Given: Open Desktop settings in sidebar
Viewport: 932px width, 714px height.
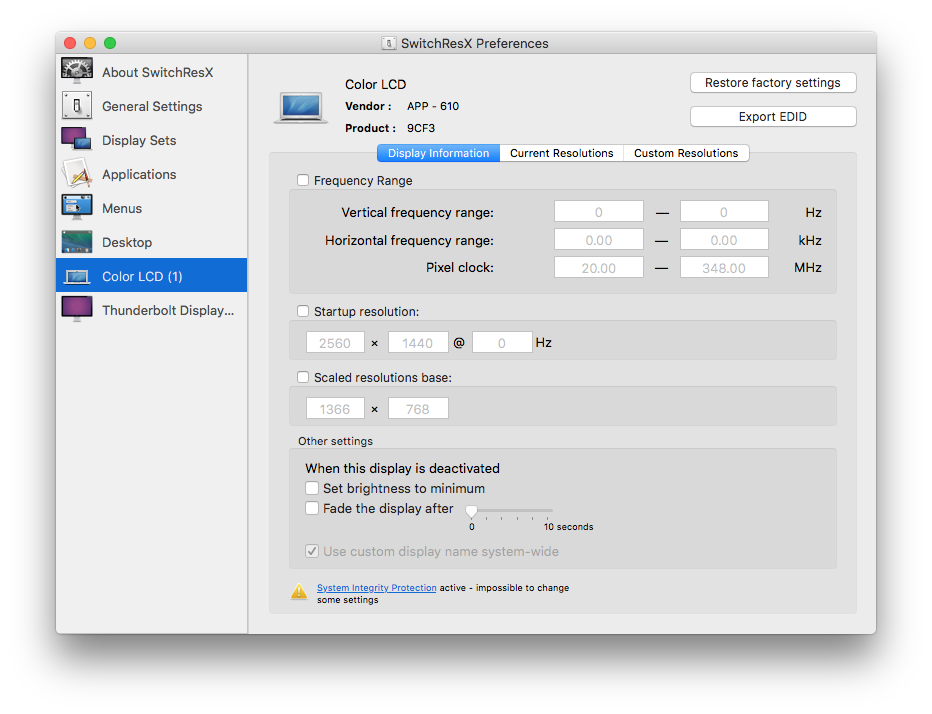Looking at the screenshot, I should tap(152, 242).
